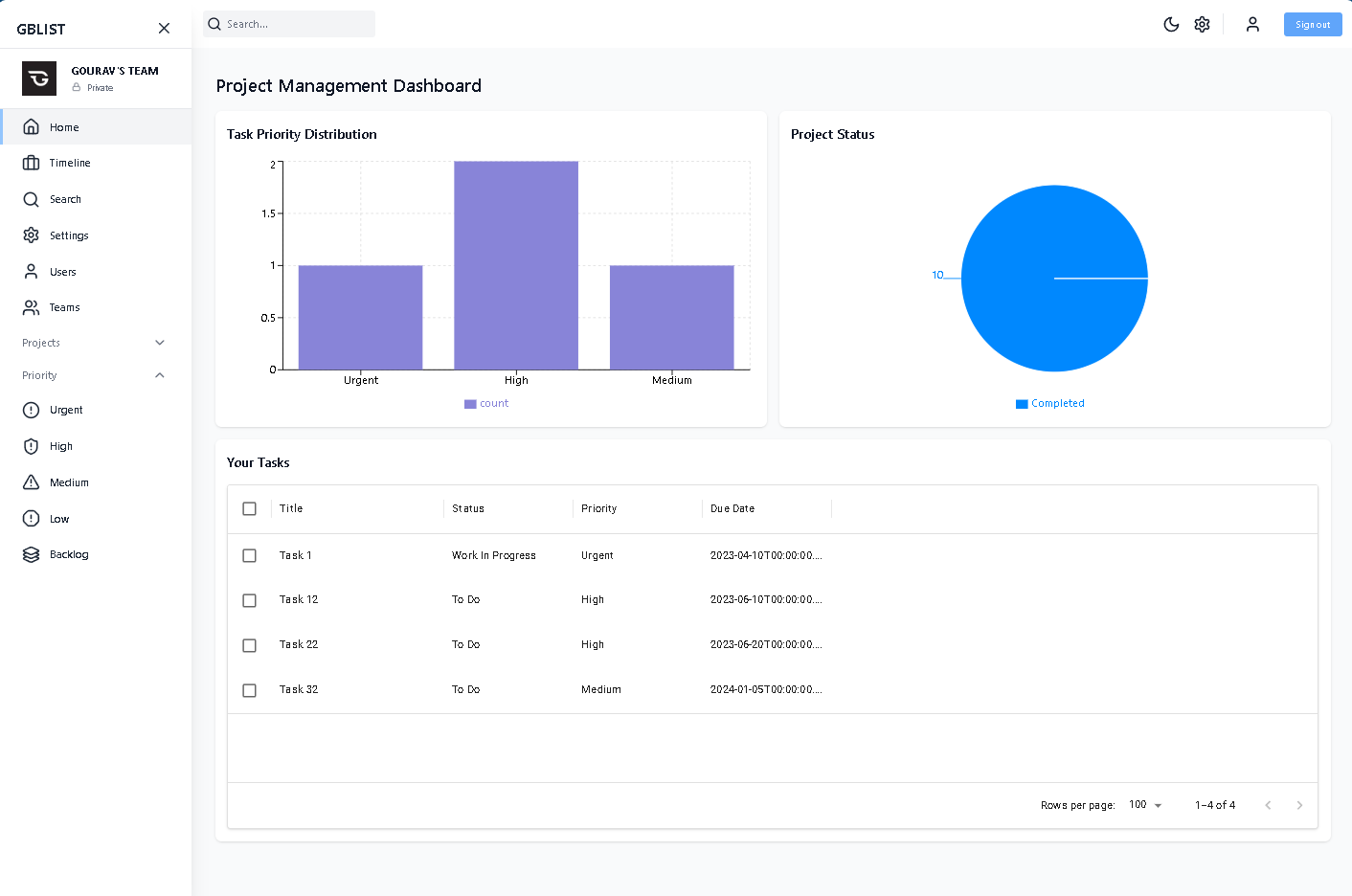Click the Settings gear icon in sidebar
This screenshot has width=1352, height=896.
coord(31,235)
